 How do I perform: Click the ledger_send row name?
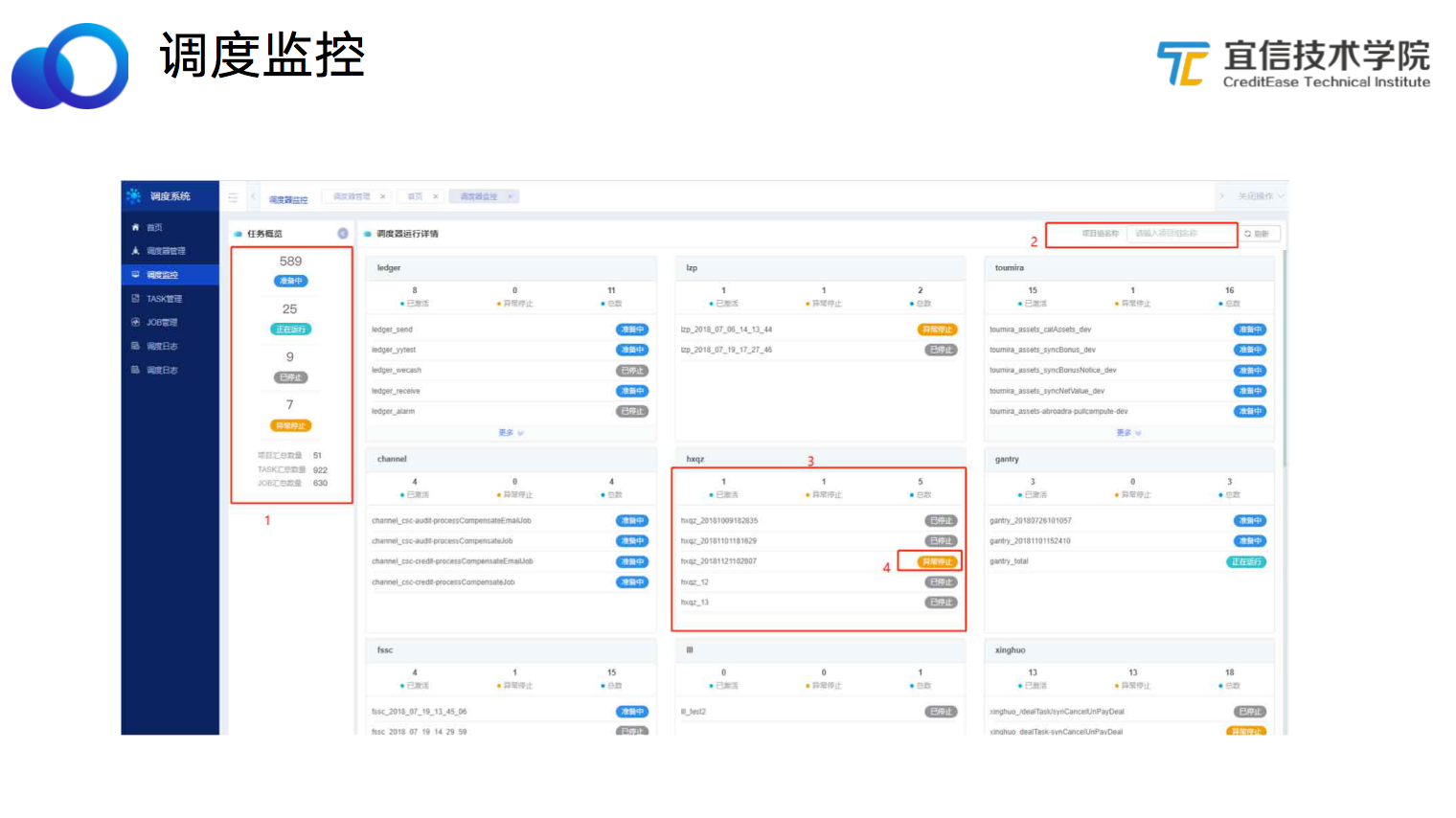[392, 329]
